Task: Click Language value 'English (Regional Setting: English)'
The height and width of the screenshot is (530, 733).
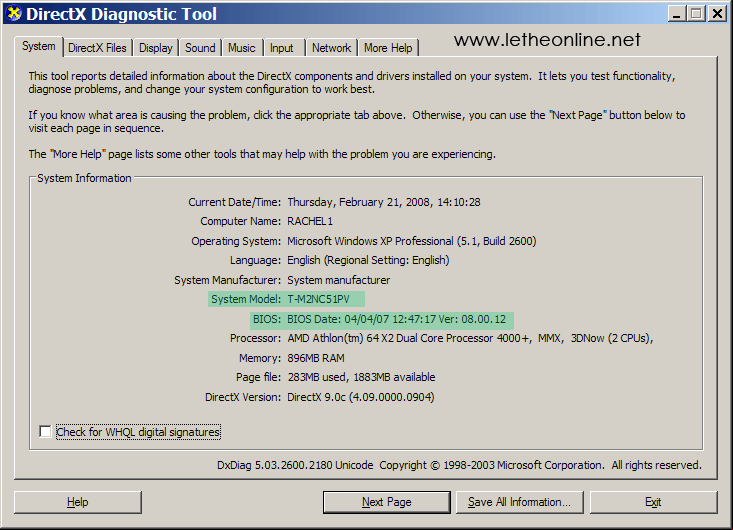Action: (368, 260)
